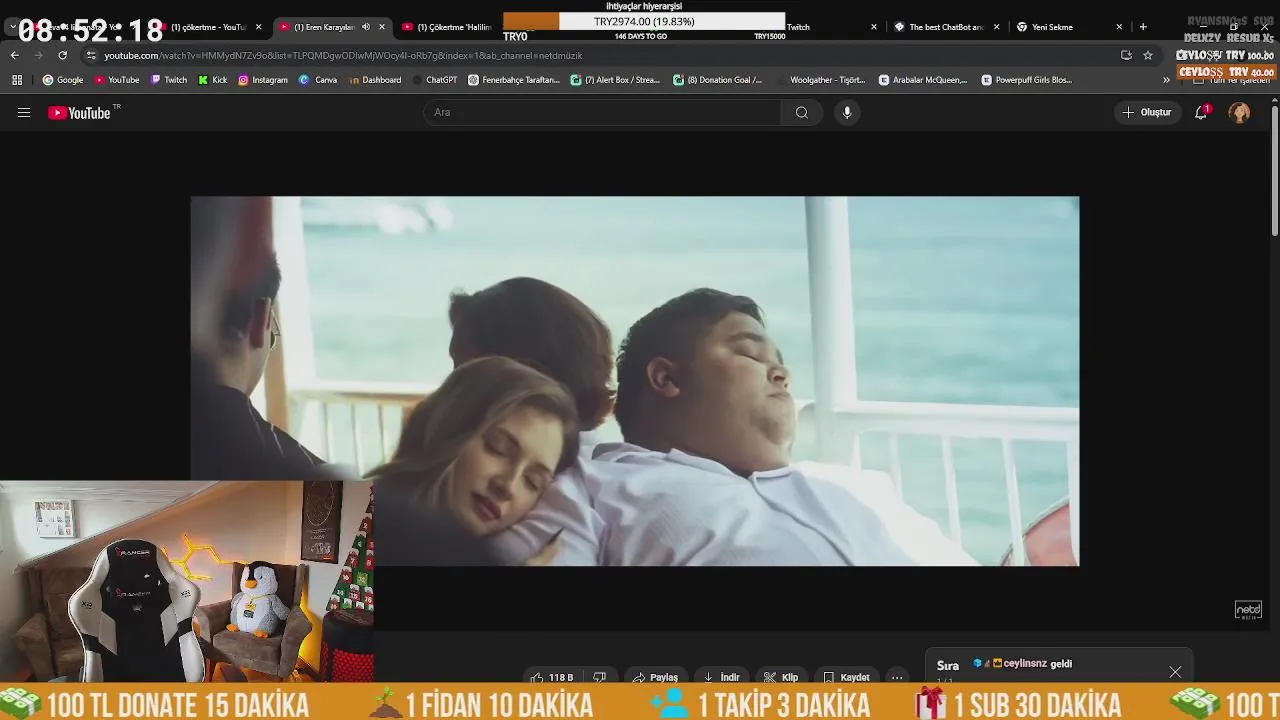The height and width of the screenshot is (720, 1280).
Task: Close the Yeni Sekme tab
Action: tap(1119, 27)
